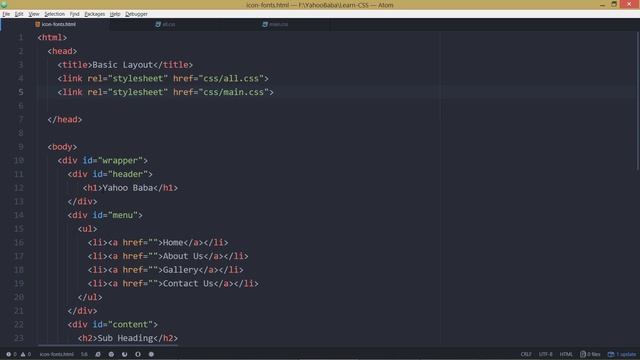The width and height of the screenshot is (640, 360).
Task: Click the Atom logo in title bar
Action: coord(4,4)
